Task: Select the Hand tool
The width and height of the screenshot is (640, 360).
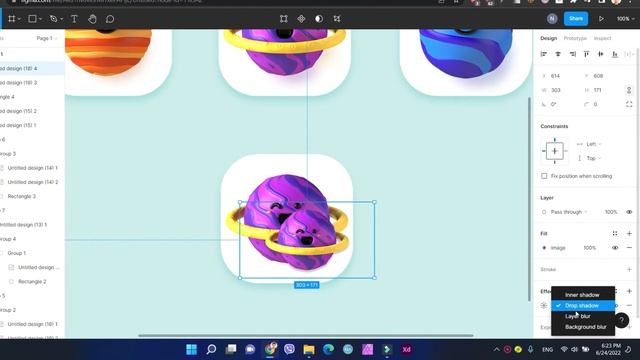Action: pyautogui.click(x=92, y=19)
